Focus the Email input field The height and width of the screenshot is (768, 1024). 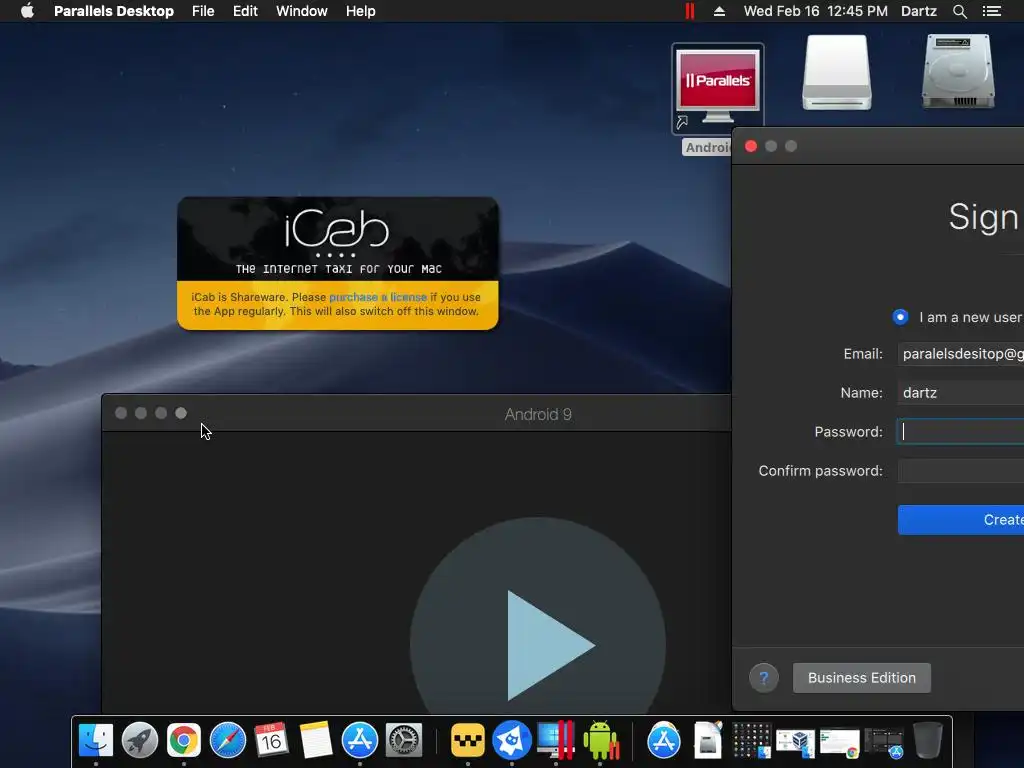[x=961, y=354]
